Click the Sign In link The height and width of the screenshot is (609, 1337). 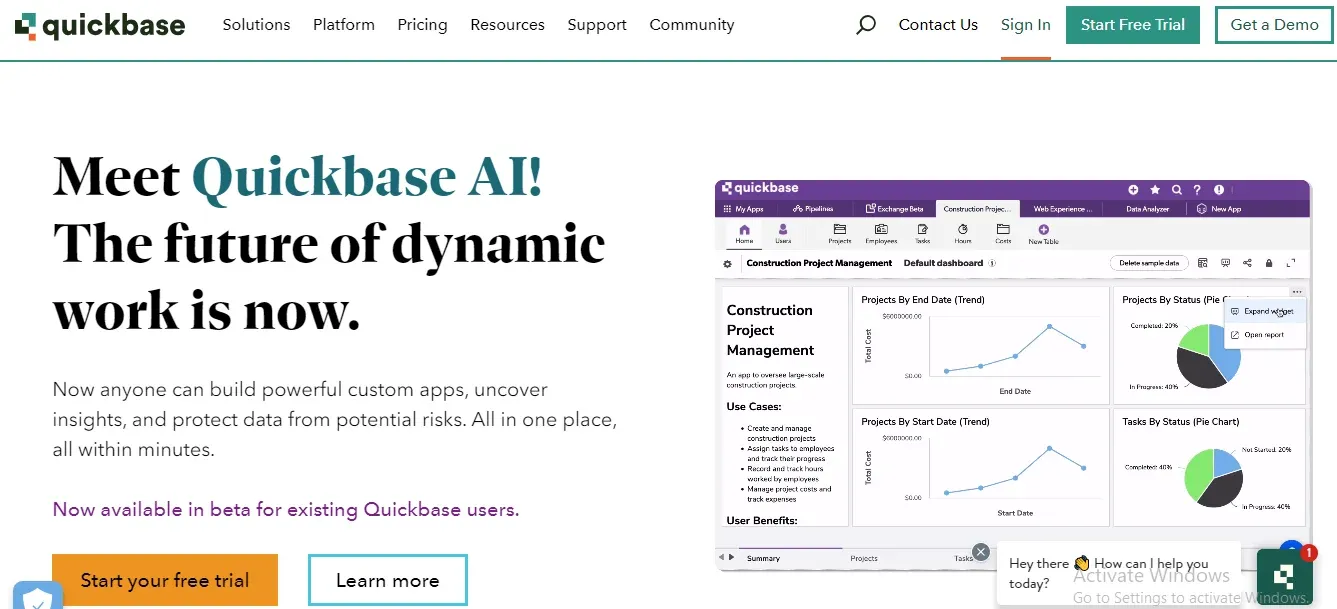tap(1025, 25)
